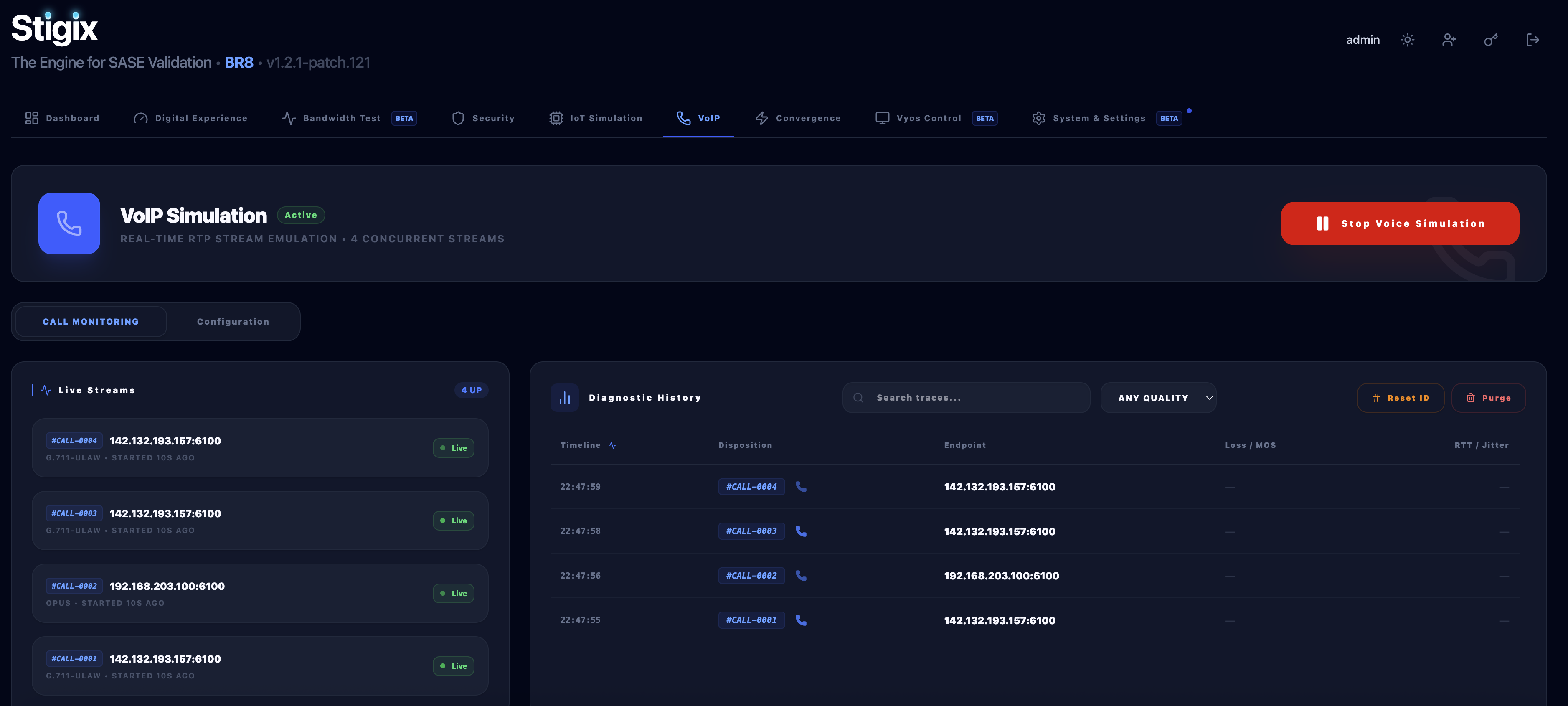The height and width of the screenshot is (706, 1568).
Task: Click the Convergence lightning icon
Action: tap(761, 118)
